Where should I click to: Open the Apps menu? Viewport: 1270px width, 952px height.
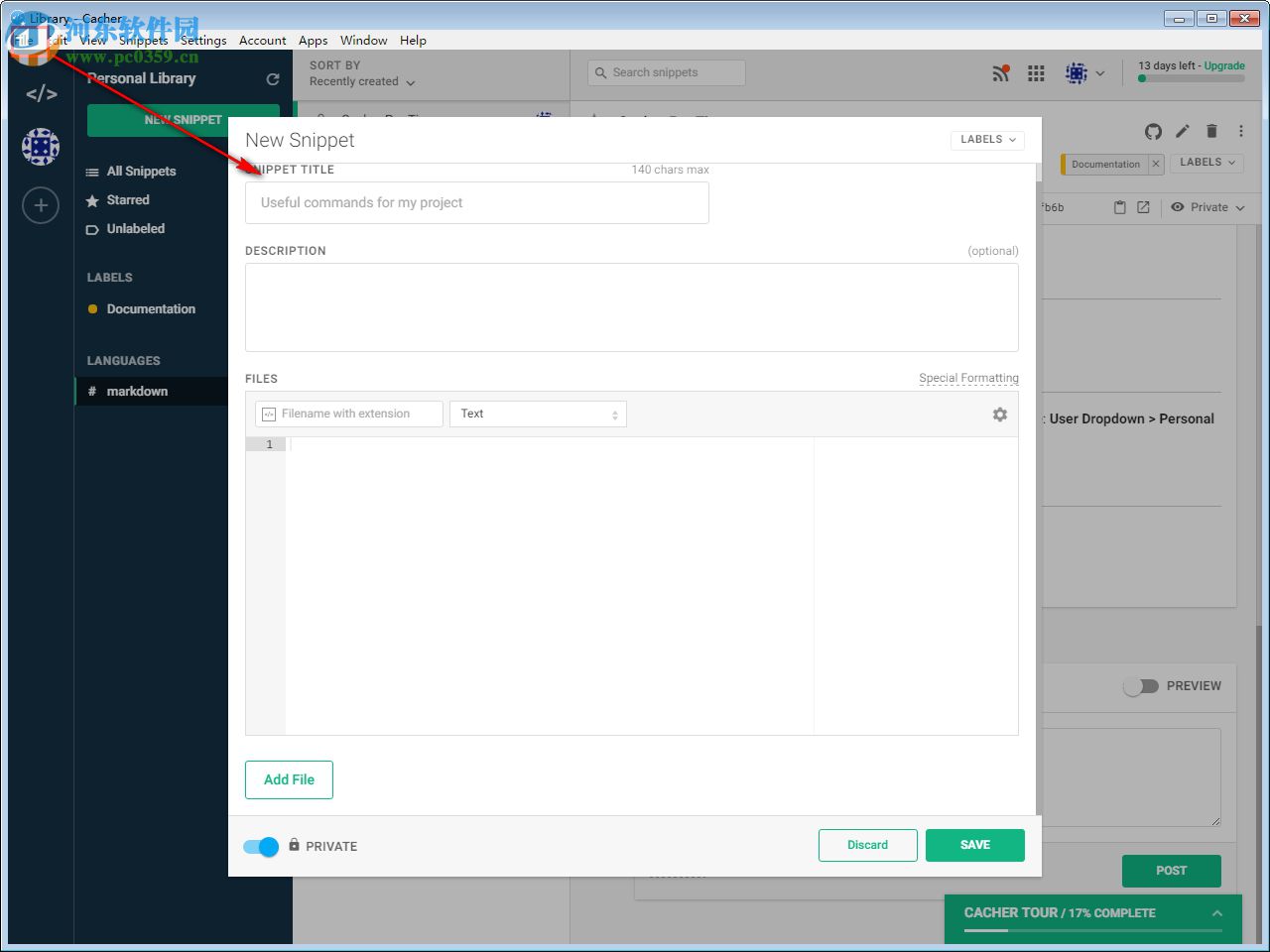(314, 41)
